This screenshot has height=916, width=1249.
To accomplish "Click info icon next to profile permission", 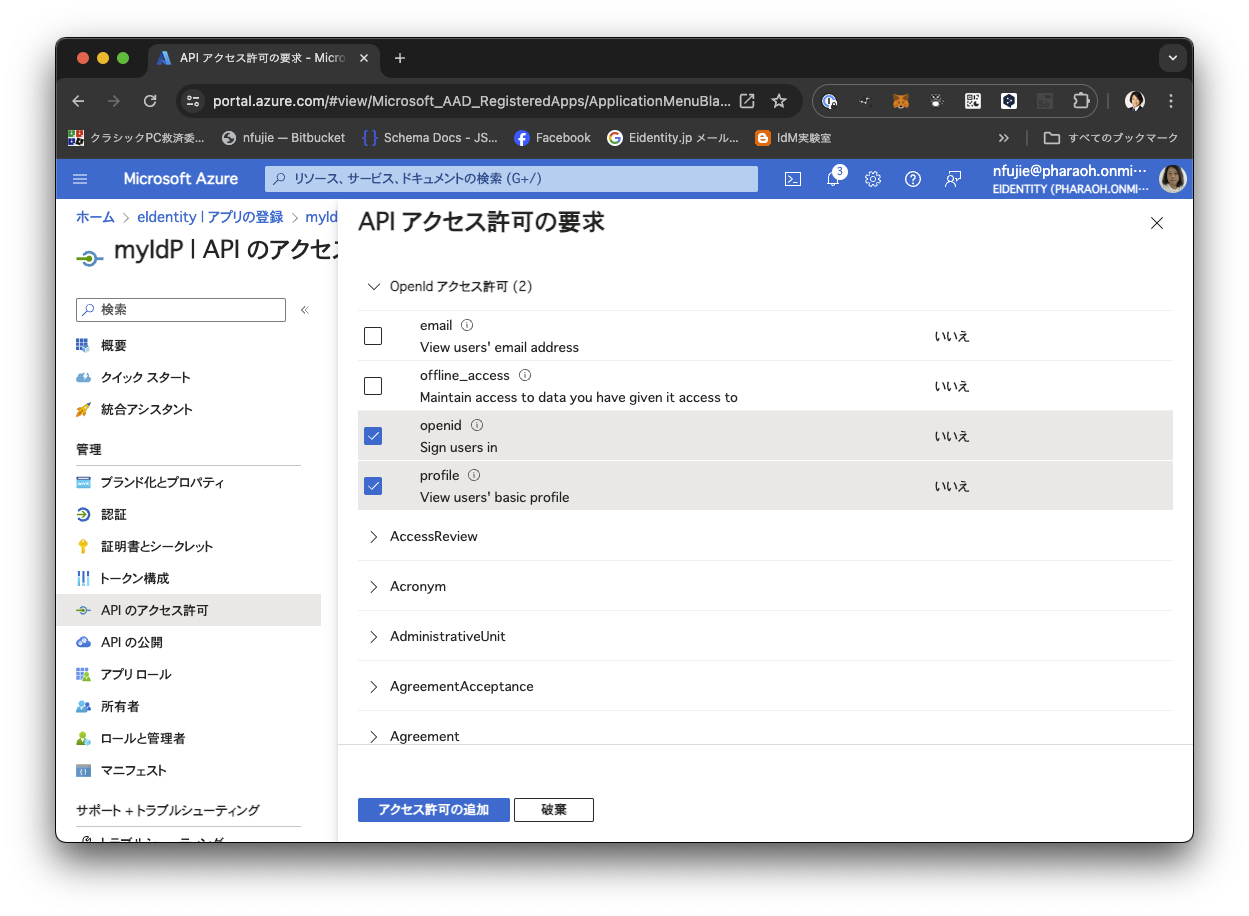I will tap(474, 475).
